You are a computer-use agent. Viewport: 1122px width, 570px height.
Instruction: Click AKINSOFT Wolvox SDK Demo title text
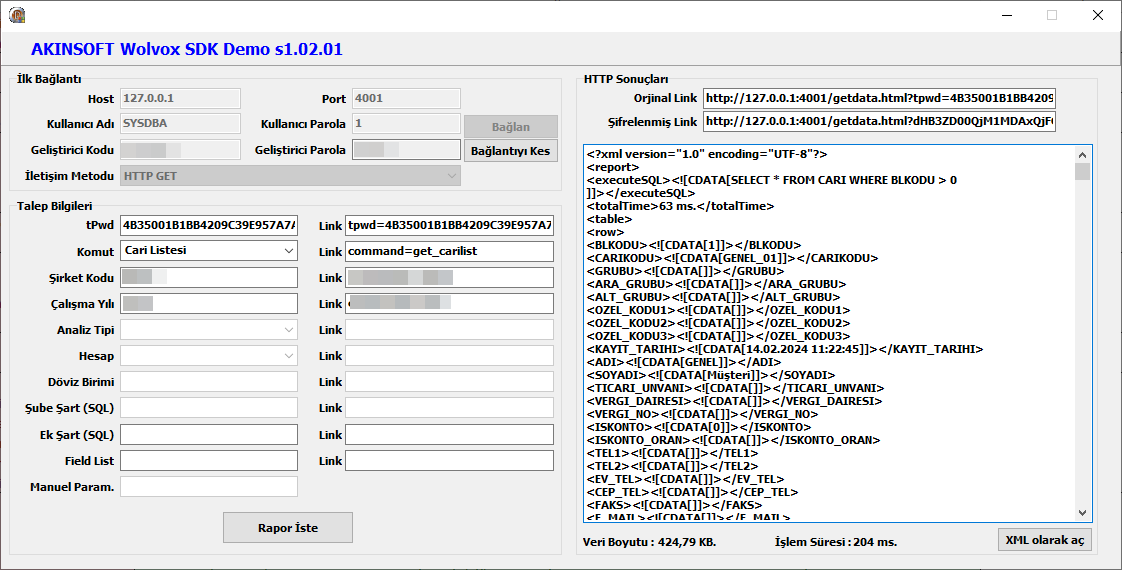pyautogui.click(x=187, y=49)
